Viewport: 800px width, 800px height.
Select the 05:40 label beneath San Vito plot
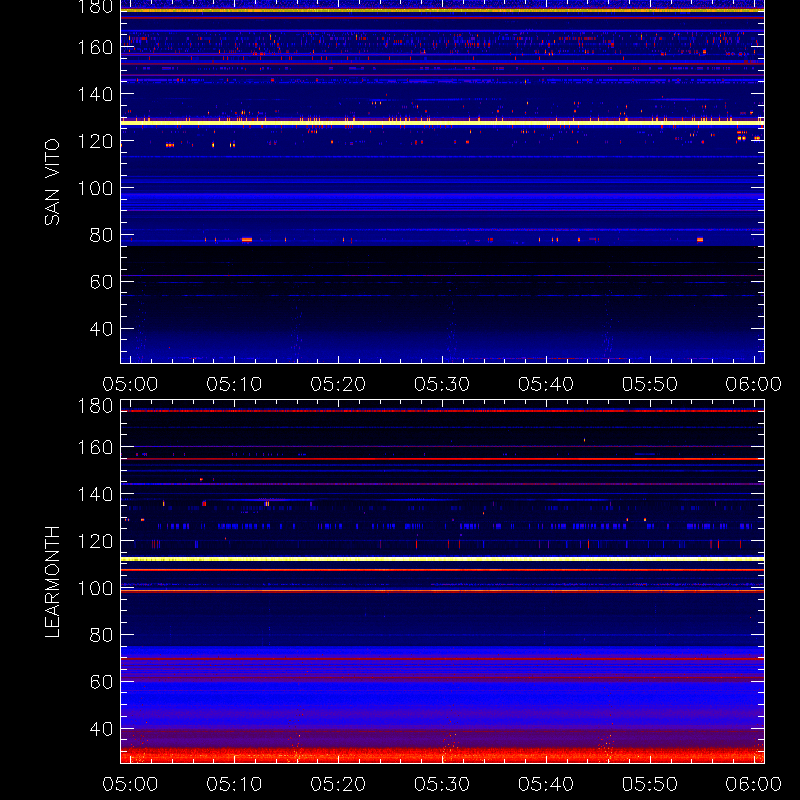tap(546, 384)
